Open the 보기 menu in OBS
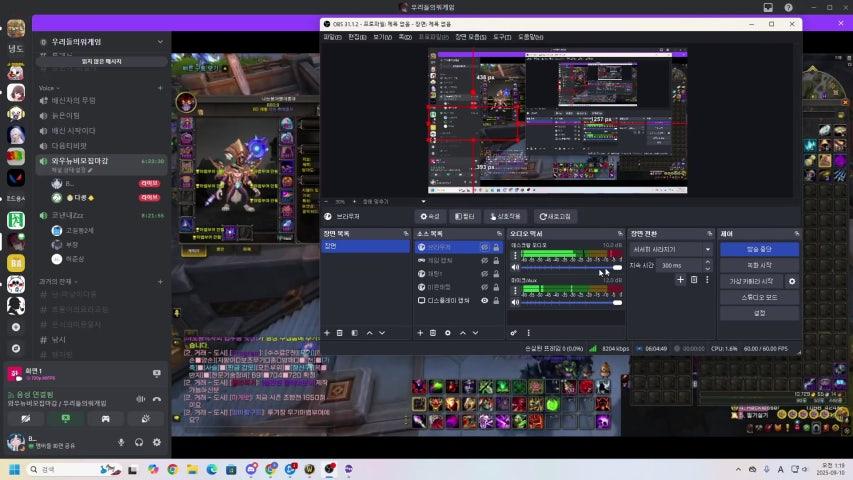 tap(382, 37)
